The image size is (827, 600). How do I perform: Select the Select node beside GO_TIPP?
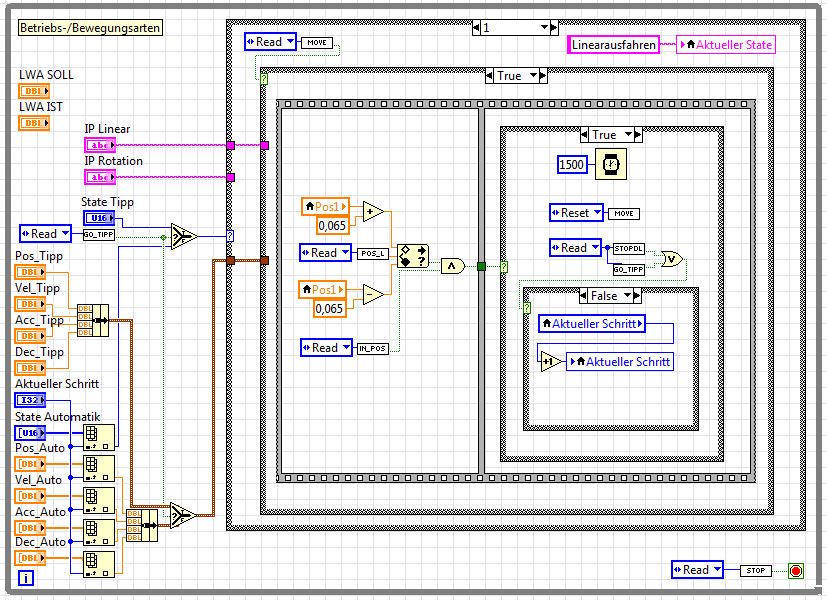182,237
